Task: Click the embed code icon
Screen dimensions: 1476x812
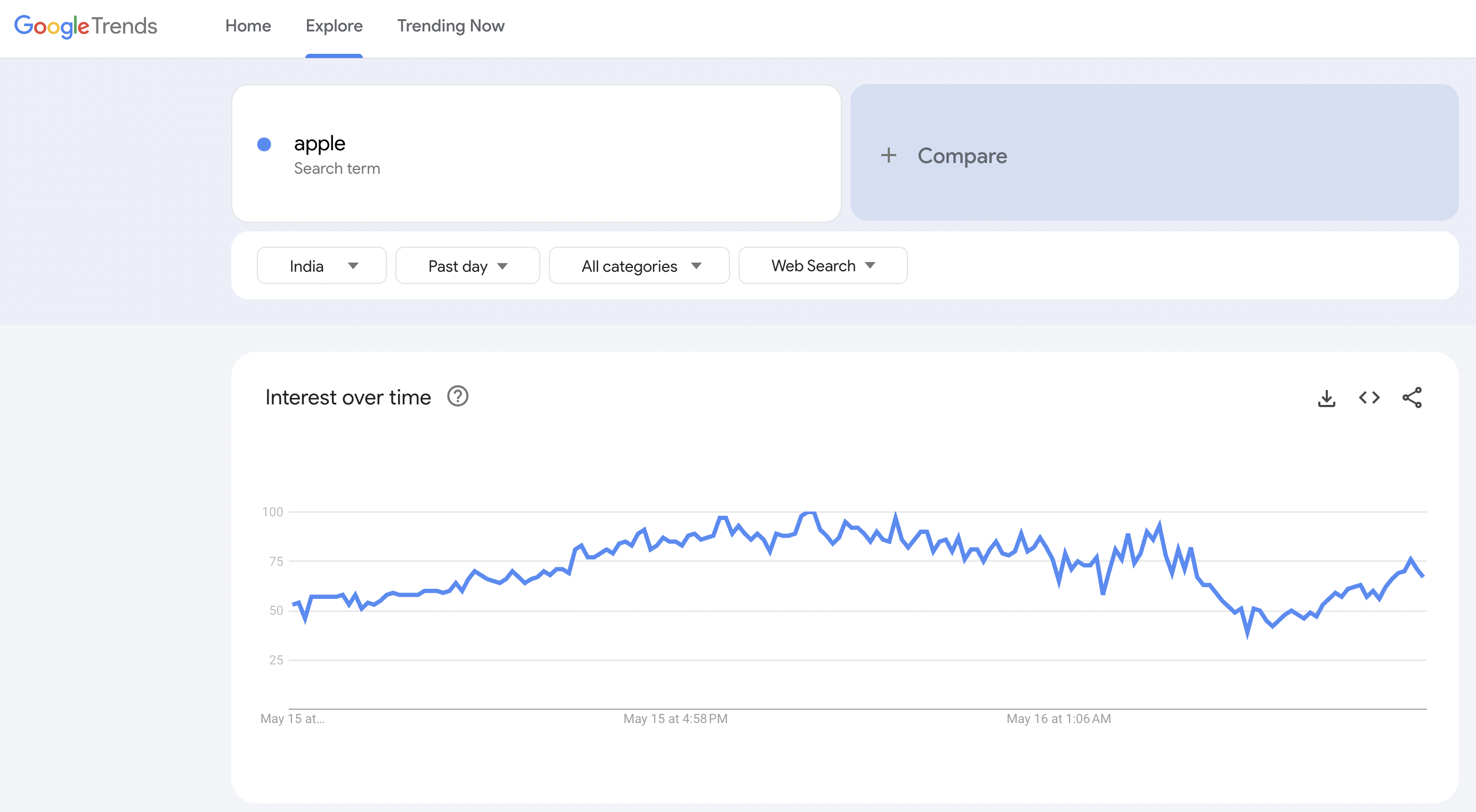Action: click(x=1369, y=397)
